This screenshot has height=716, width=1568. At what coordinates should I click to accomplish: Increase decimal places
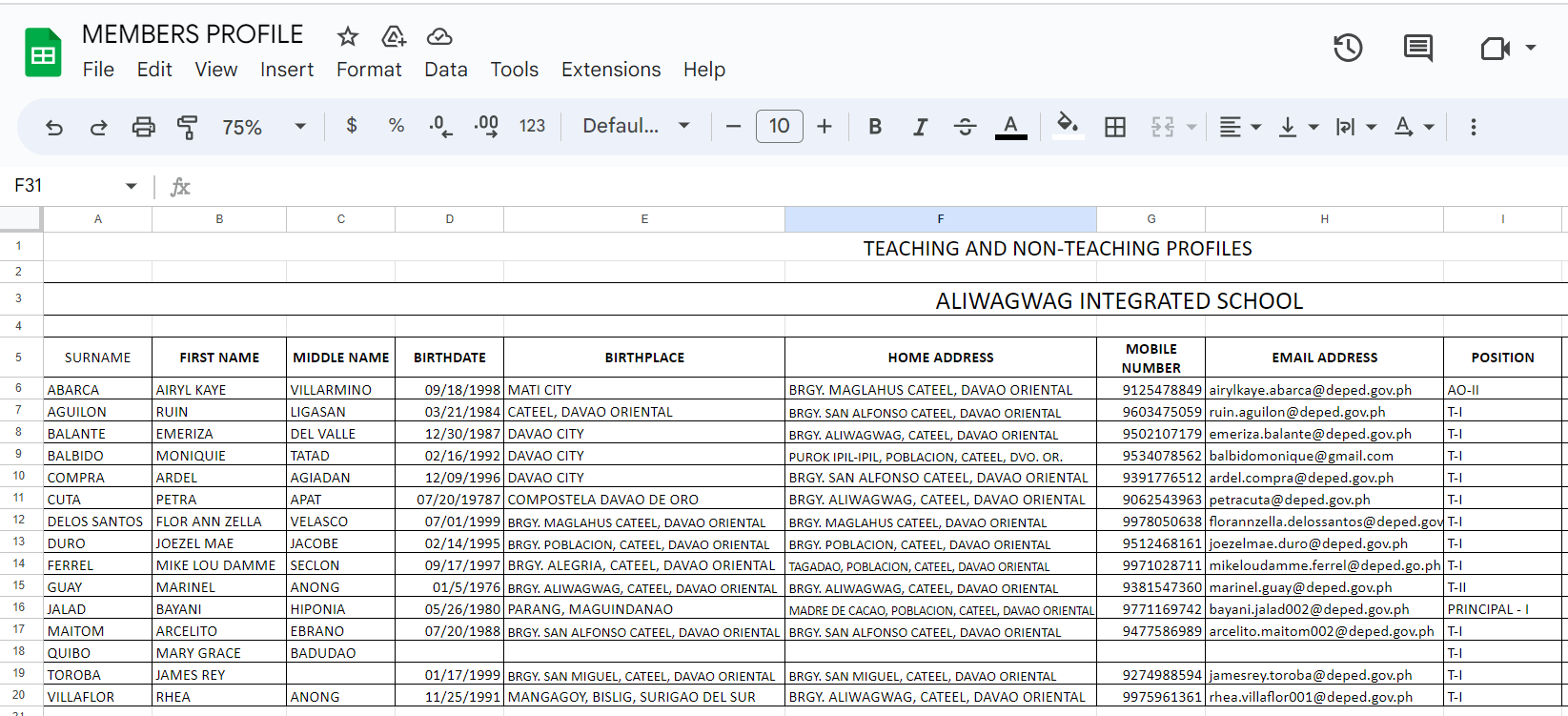(x=486, y=127)
